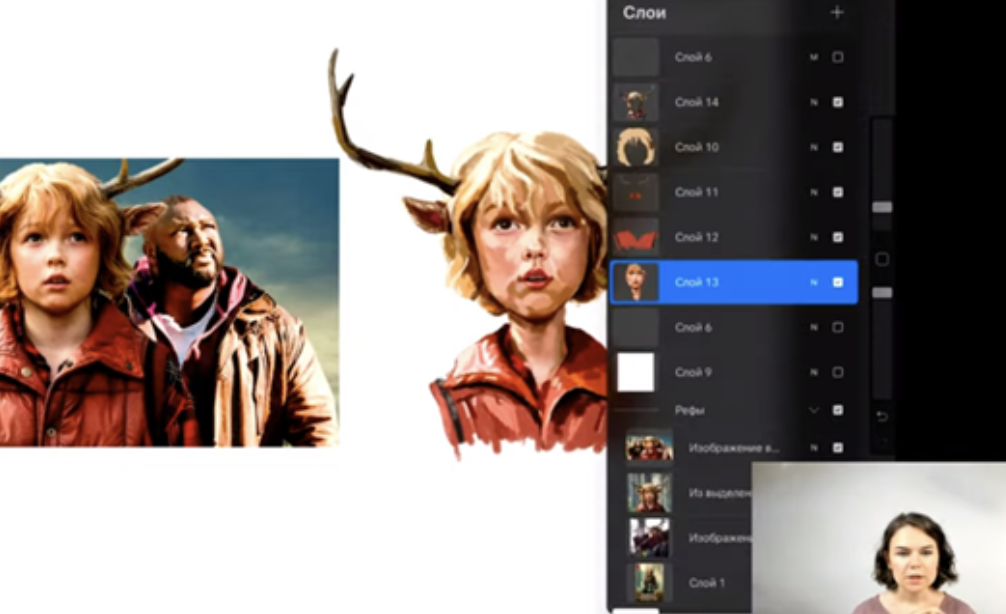The image size is (1006, 614).
Task: Select the Слой 1 thumbnail
Action: (649, 583)
